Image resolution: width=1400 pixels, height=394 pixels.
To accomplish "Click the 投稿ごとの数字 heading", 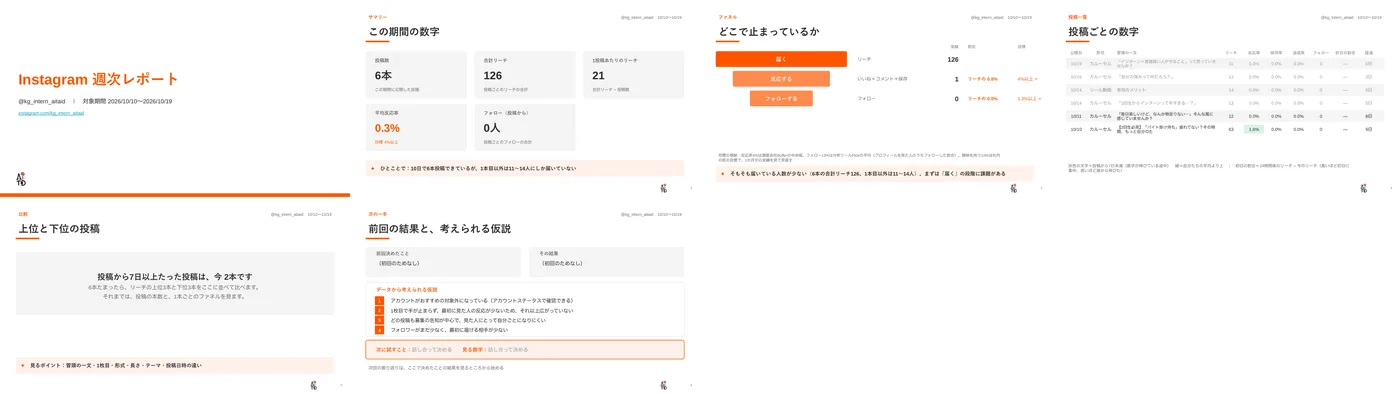I will (x=1103, y=31).
